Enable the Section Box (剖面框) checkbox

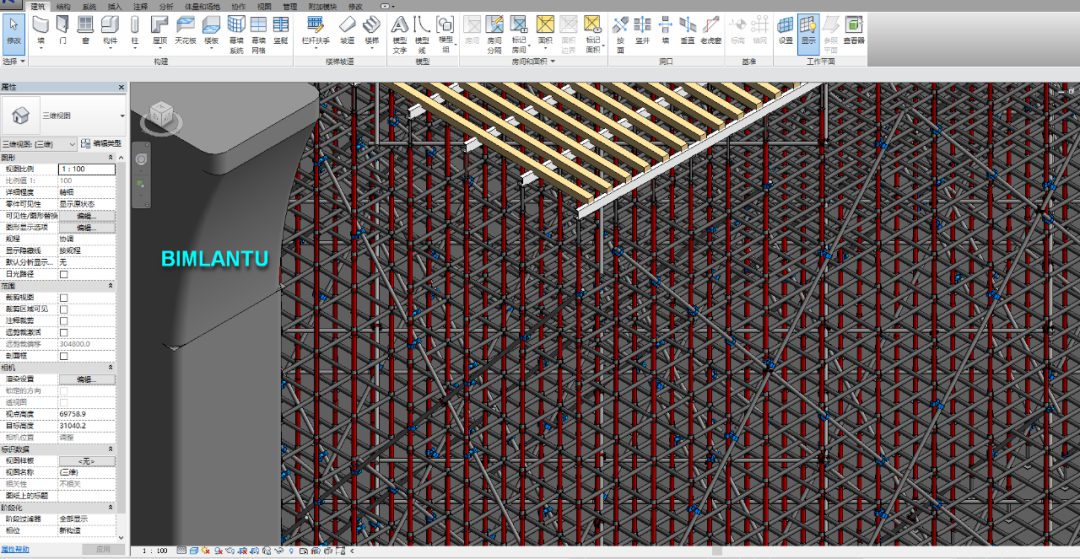tap(64, 356)
